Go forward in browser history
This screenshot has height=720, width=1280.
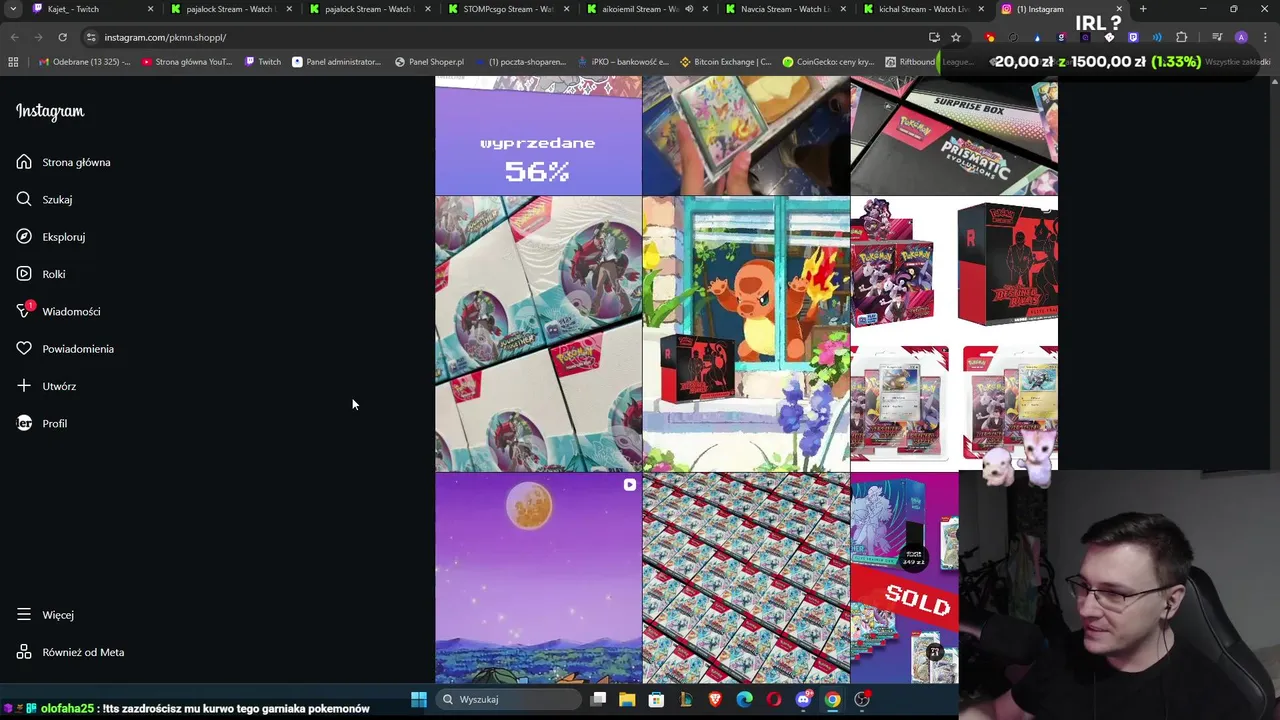[x=38, y=37]
